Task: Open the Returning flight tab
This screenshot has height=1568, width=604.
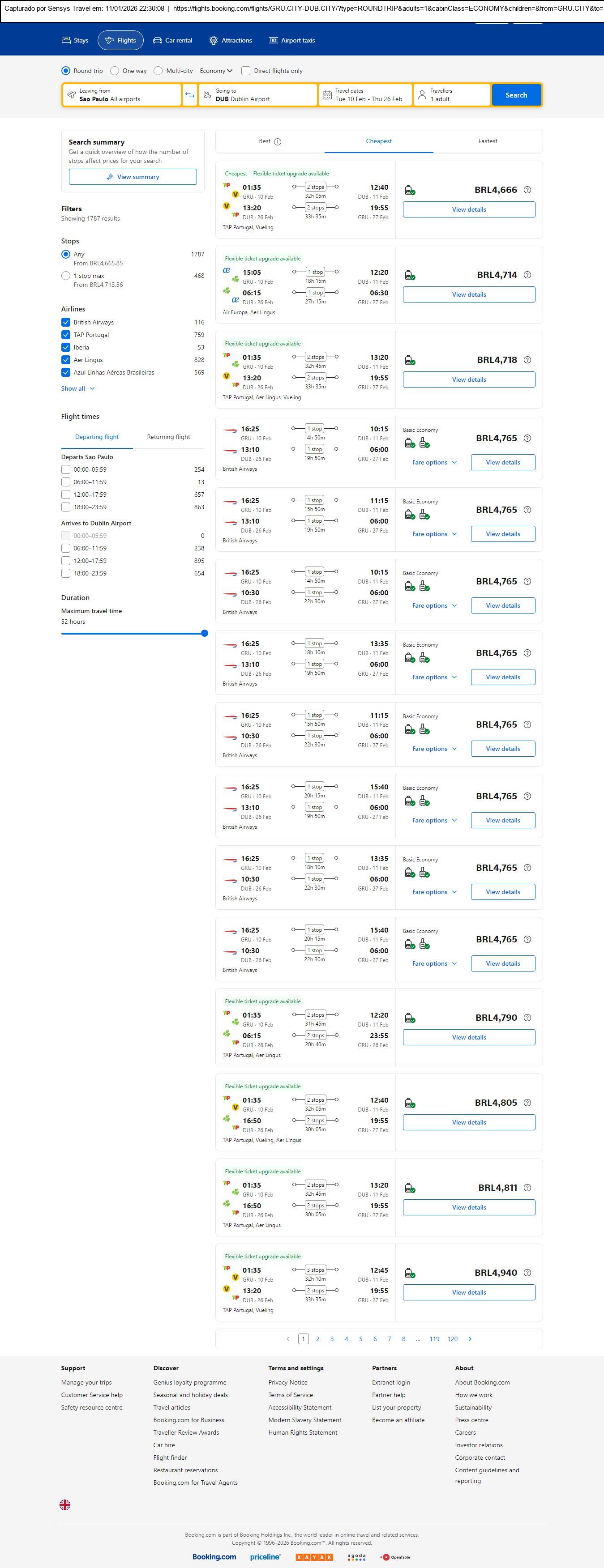Action: tap(168, 437)
